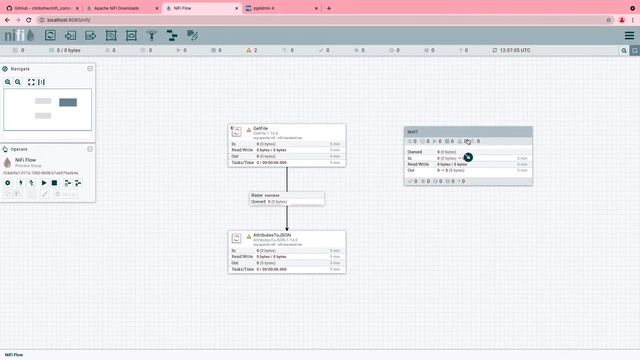Open the global hamburger menu
Screen dimensions: 640x360
pos(629,36)
